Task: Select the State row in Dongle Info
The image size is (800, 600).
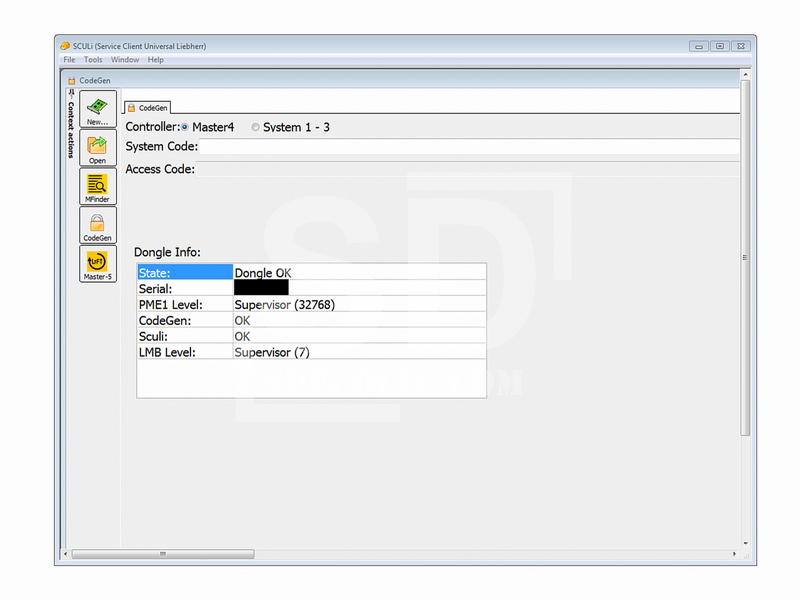Action: (x=185, y=272)
